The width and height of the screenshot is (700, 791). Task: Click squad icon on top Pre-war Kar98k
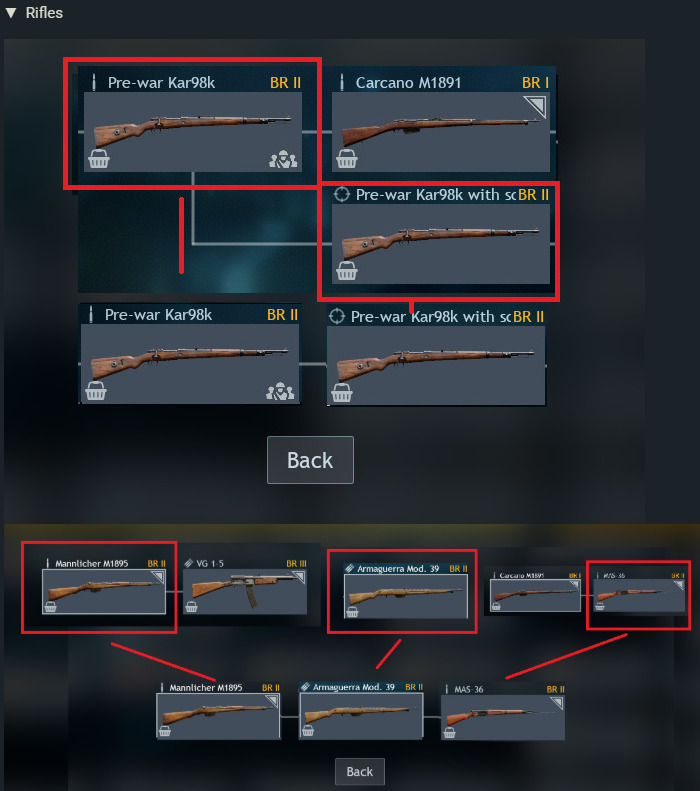point(283,159)
